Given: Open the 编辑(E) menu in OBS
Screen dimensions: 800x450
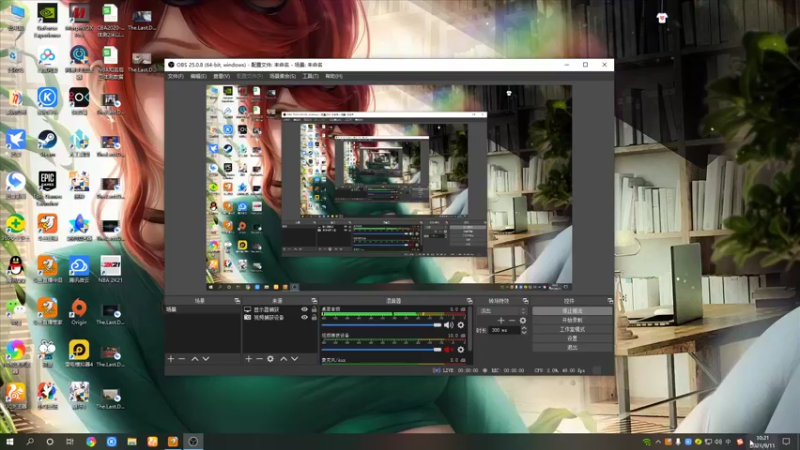Looking at the screenshot, I should pos(198,76).
